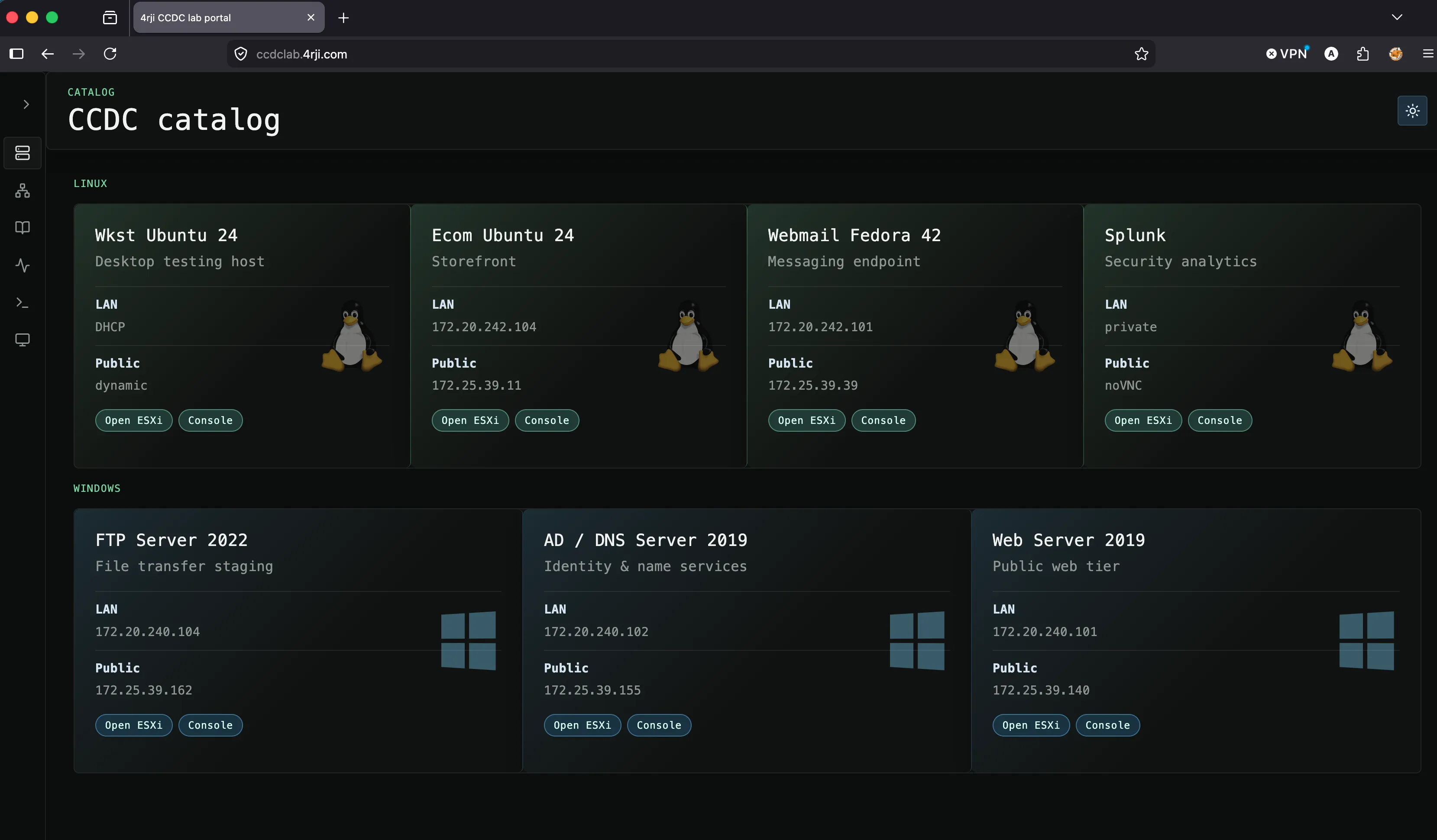
Task: Expand the tab list dropdown chevron
Action: coord(1397,17)
